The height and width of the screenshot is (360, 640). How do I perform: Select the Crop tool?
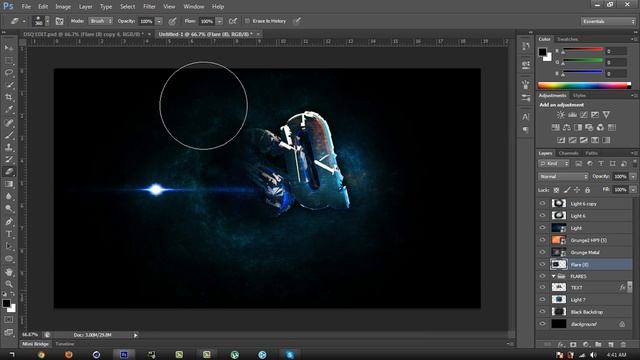pos(9,97)
